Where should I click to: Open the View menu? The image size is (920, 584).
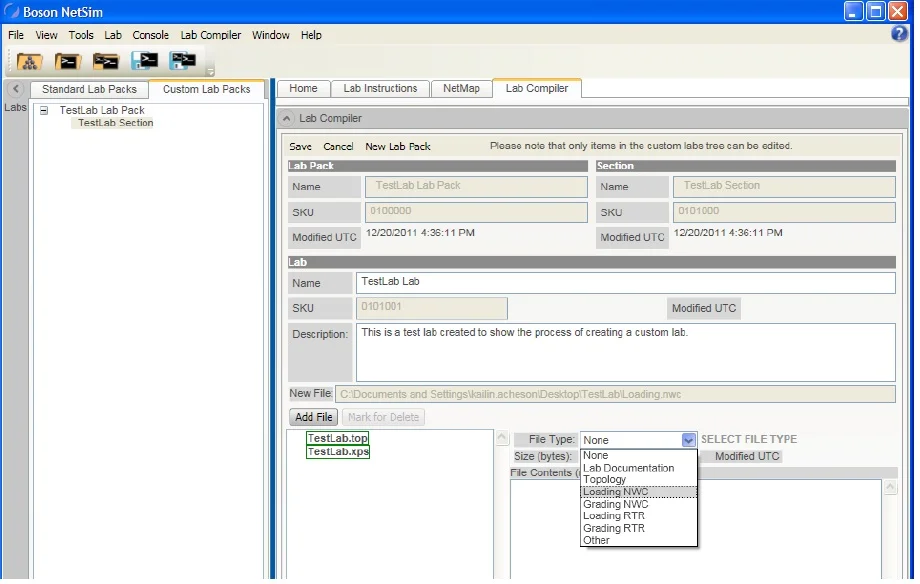coord(46,35)
